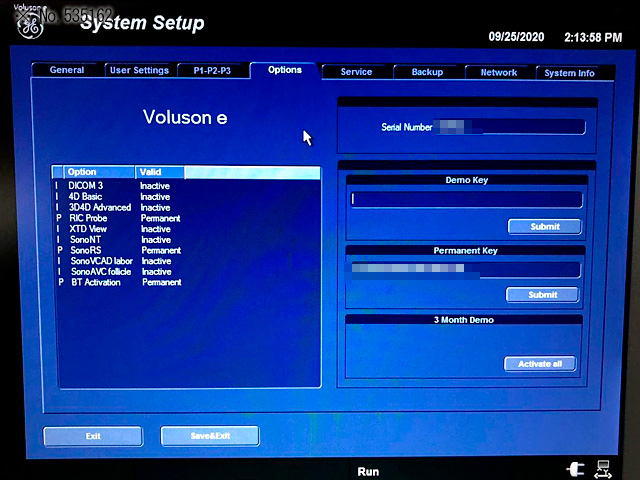Click the Inactive status of DICOM 3
This screenshot has width=640, height=480.
click(155, 186)
